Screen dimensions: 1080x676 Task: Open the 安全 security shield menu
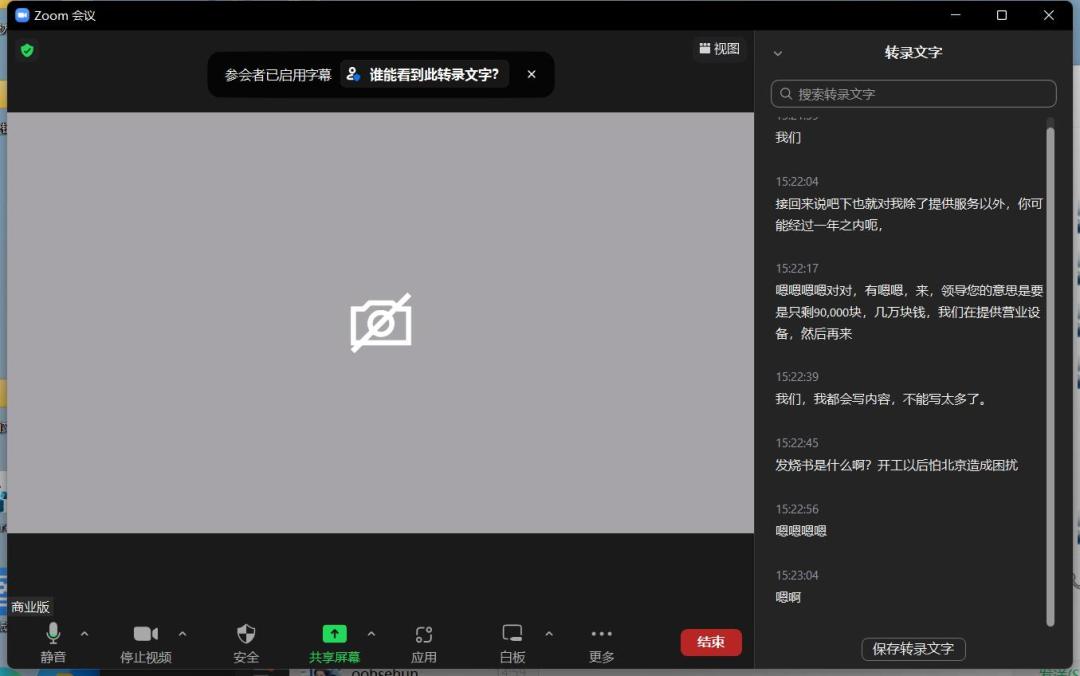(246, 642)
